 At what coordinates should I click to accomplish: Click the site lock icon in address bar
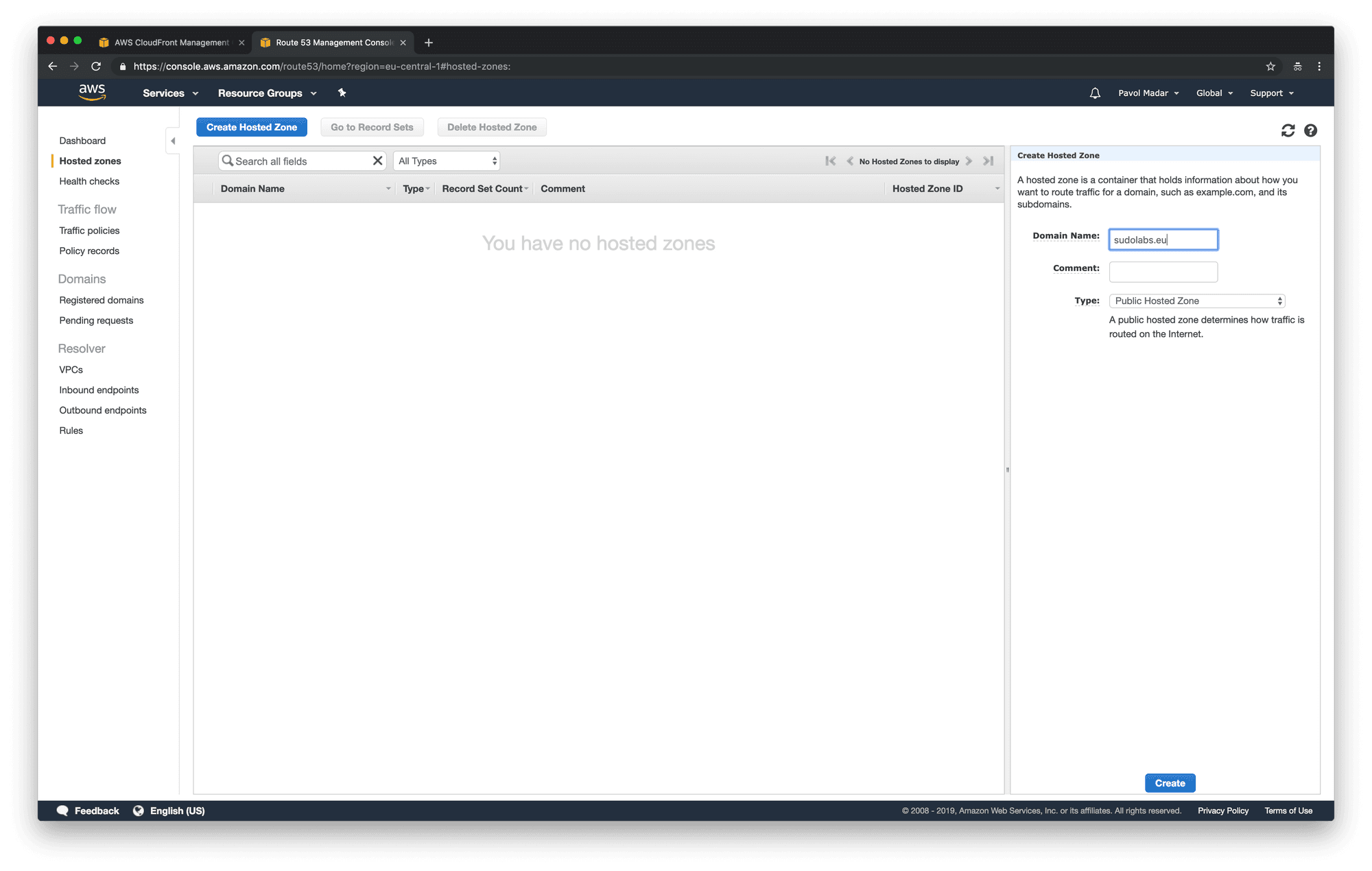click(x=123, y=67)
